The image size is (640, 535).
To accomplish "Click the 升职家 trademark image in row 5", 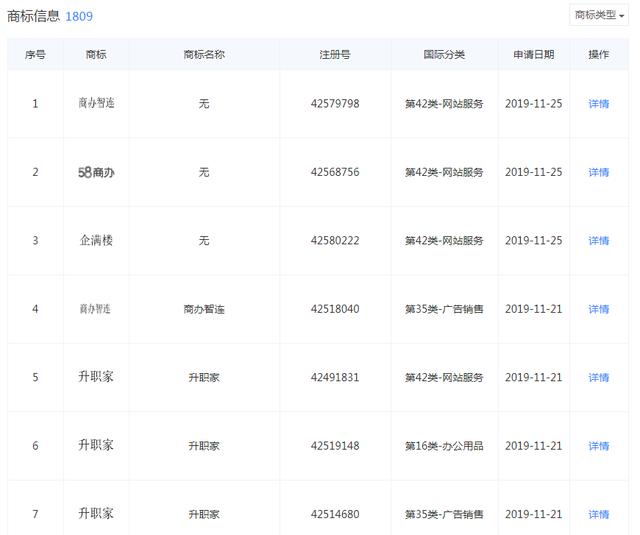I will click(96, 377).
